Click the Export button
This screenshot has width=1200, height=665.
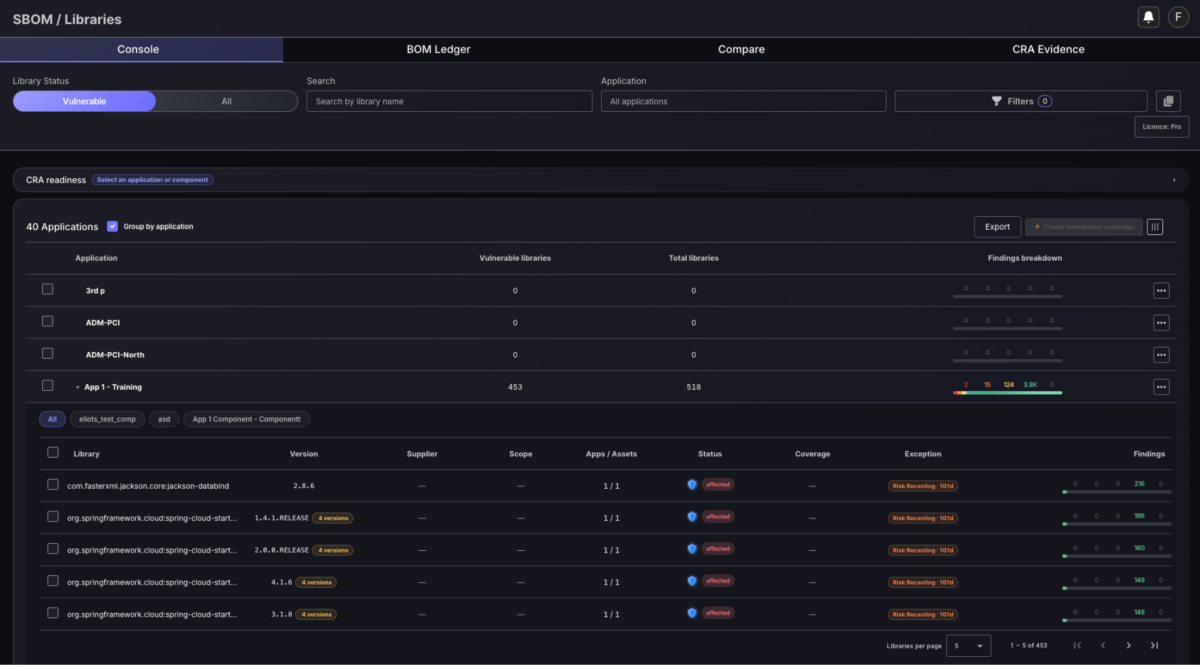(x=997, y=227)
